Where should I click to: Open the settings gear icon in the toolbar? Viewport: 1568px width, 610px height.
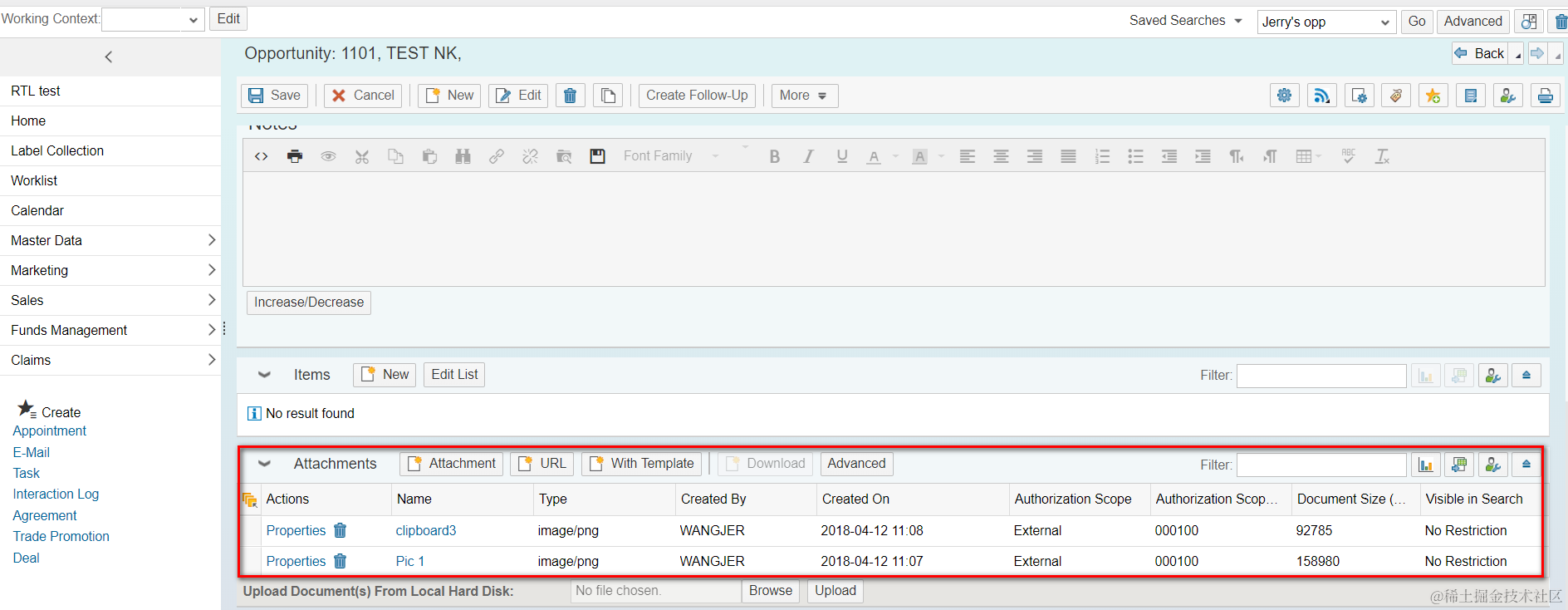pos(1285,96)
